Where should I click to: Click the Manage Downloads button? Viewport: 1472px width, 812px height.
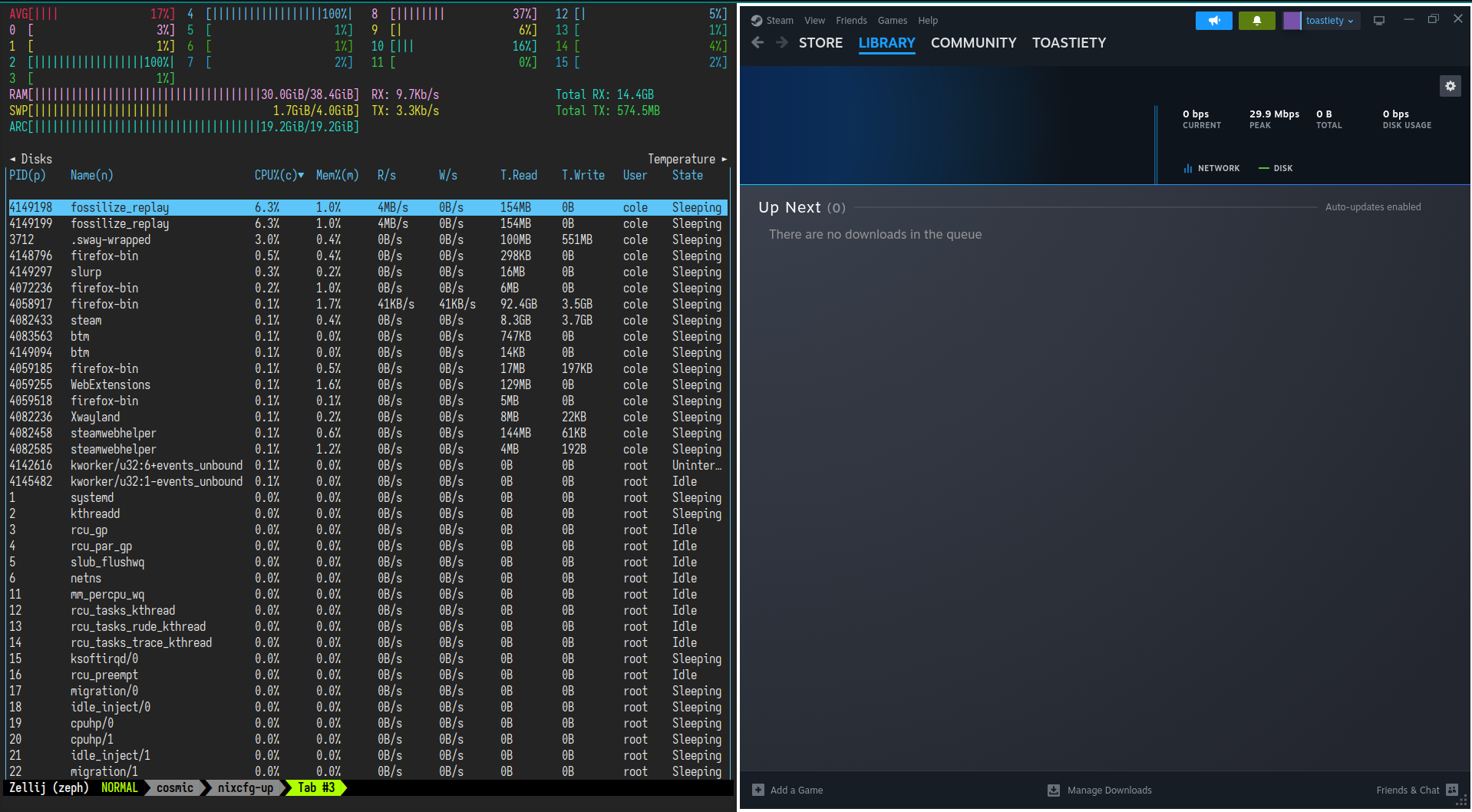click(x=1108, y=790)
